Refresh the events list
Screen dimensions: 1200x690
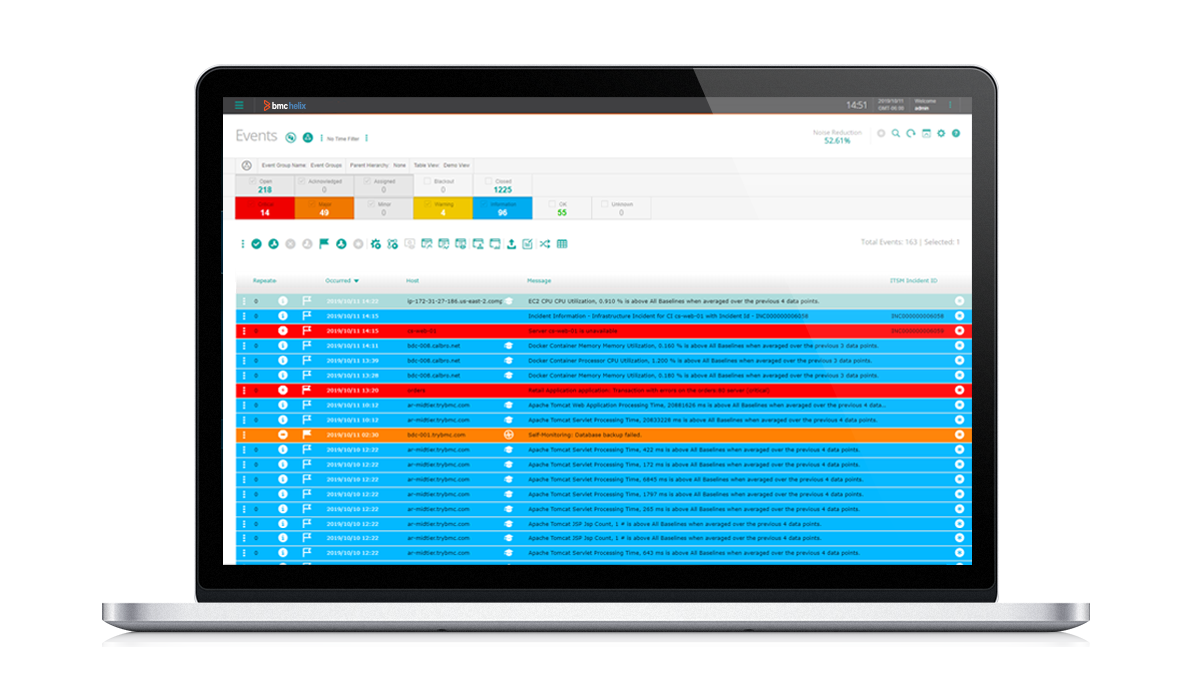pyautogui.click(x=911, y=133)
